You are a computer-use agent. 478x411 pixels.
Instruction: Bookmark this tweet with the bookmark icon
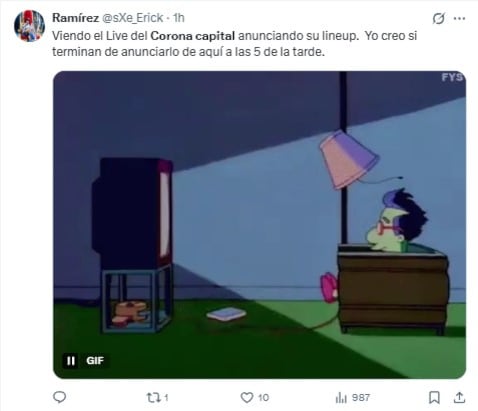pyautogui.click(x=434, y=397)
